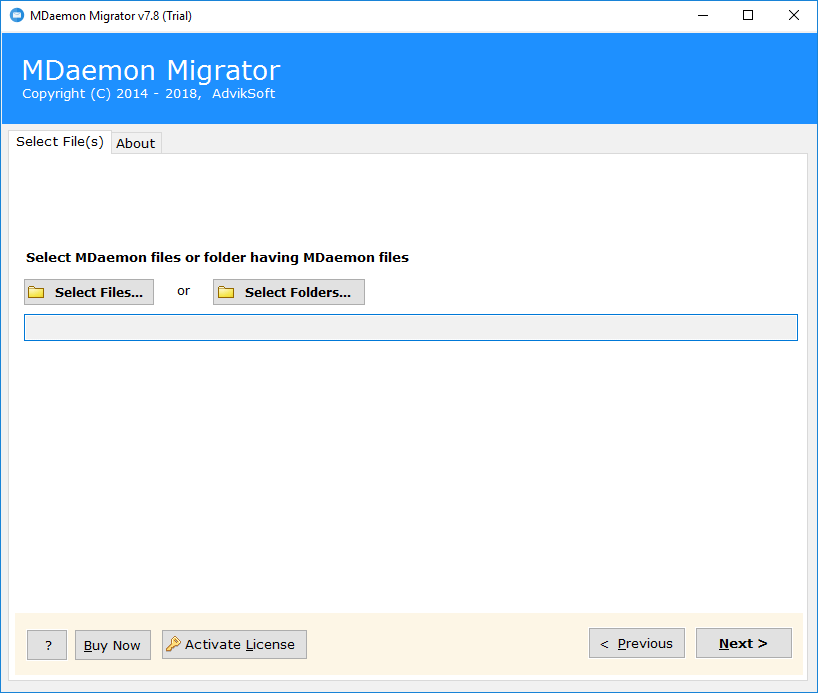Click the instruction text about selecting MDaemon files
Screen dimensions: 818x693
[x=217, y=257]
